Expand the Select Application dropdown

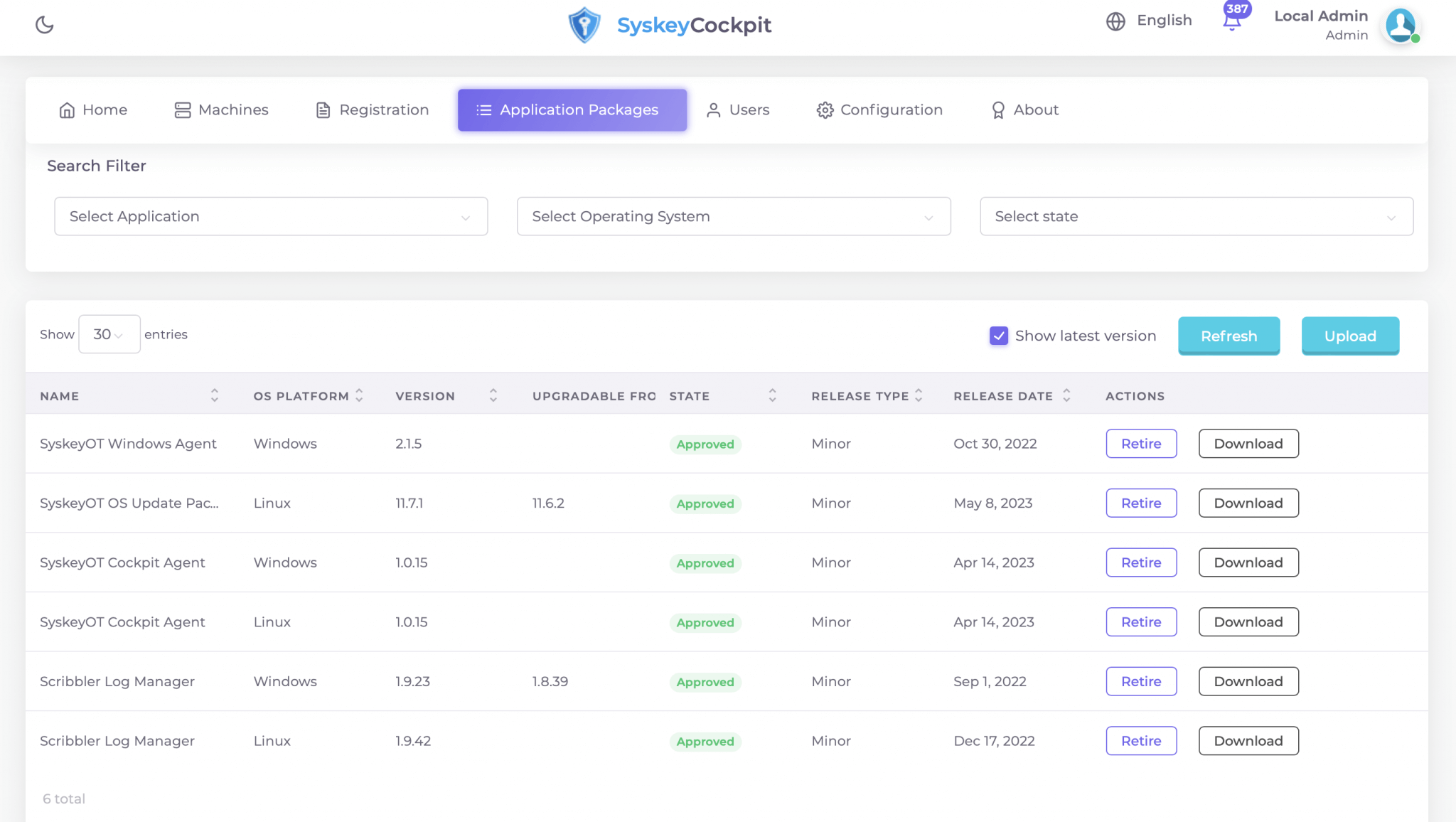point(271,216)
